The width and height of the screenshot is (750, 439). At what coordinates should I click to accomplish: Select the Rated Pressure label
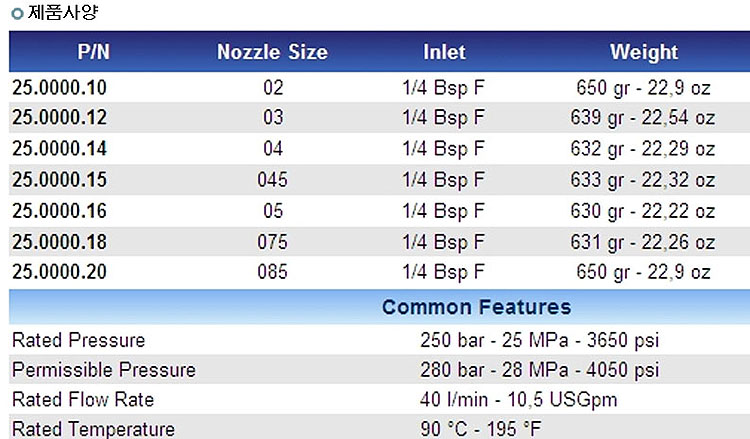(x=78, y=340)
